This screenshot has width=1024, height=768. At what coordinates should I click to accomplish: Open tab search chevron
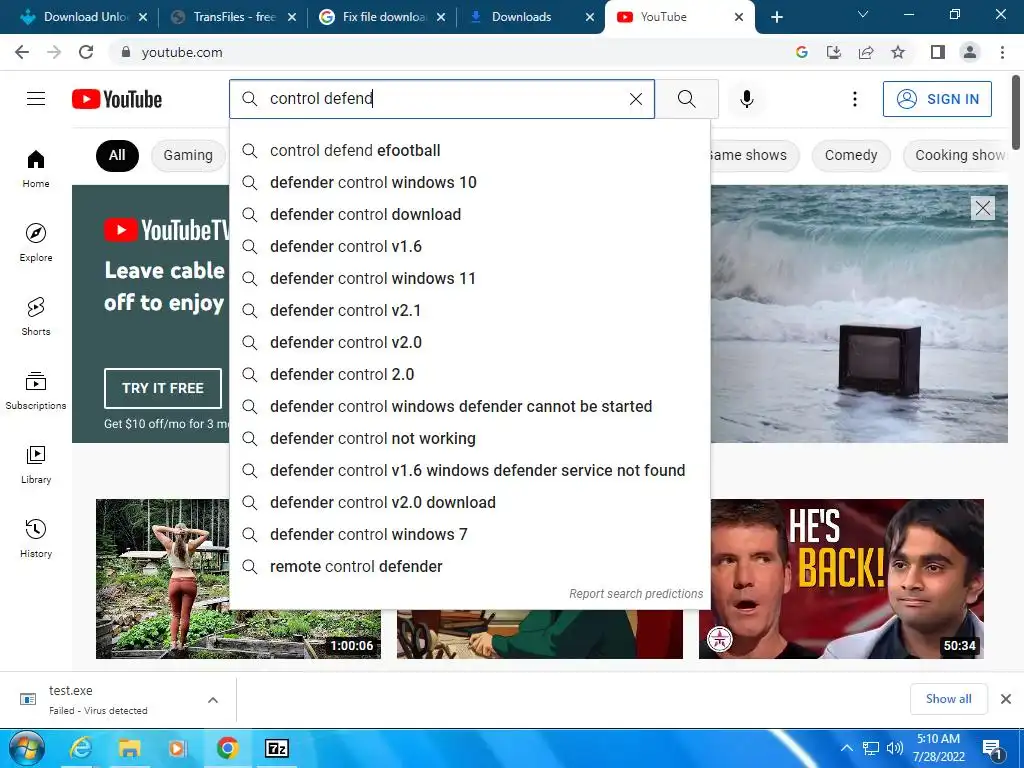click(863, 14)
